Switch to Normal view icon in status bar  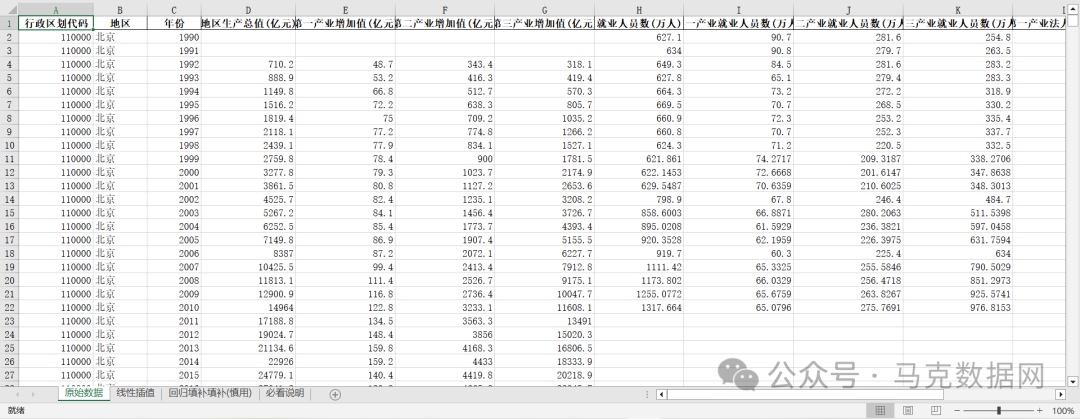pos(880,411)
